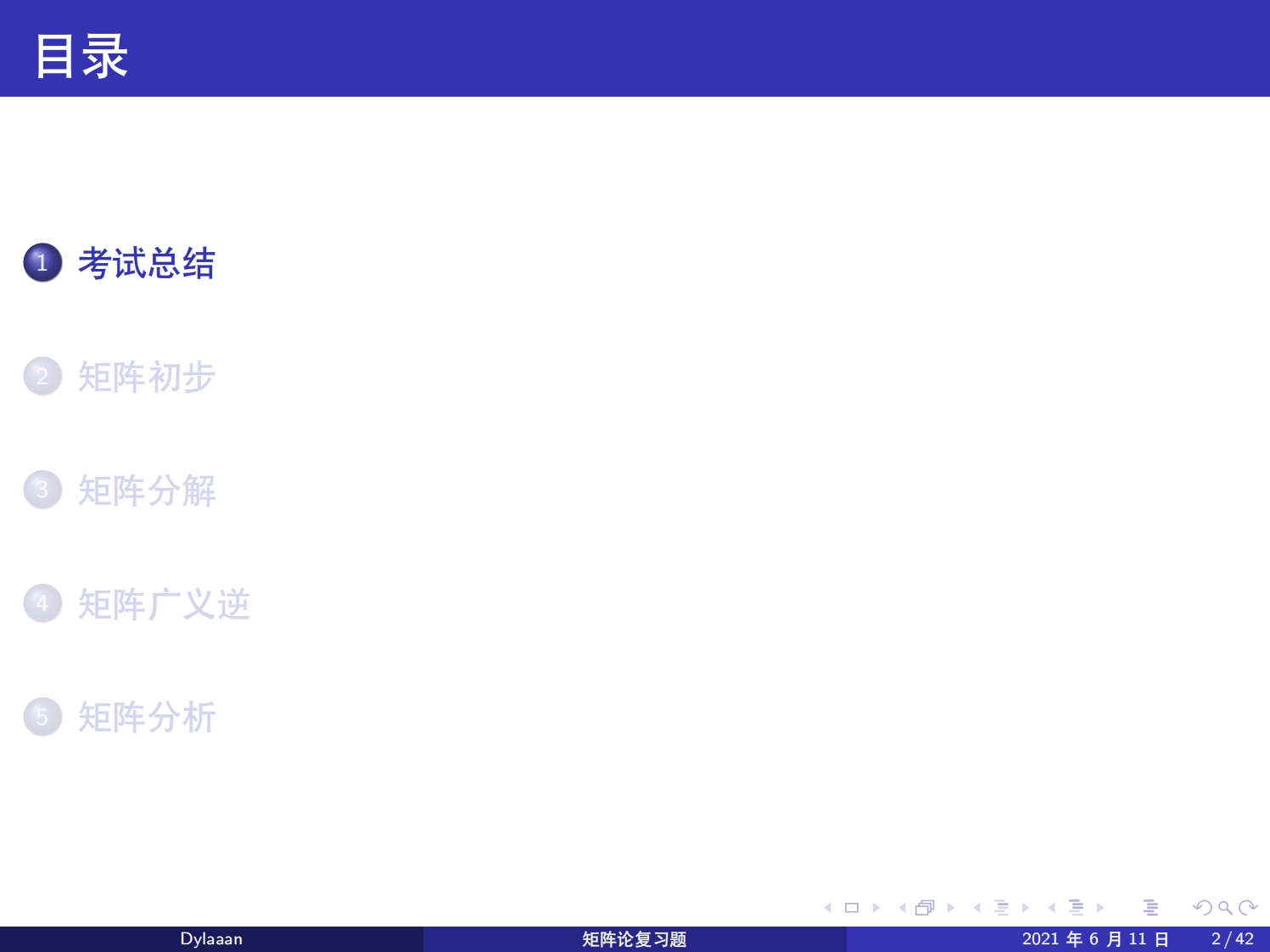Screen dimensions: 1270x952
Task: Go to previous subsection arrow
Action: pos(976,908)
